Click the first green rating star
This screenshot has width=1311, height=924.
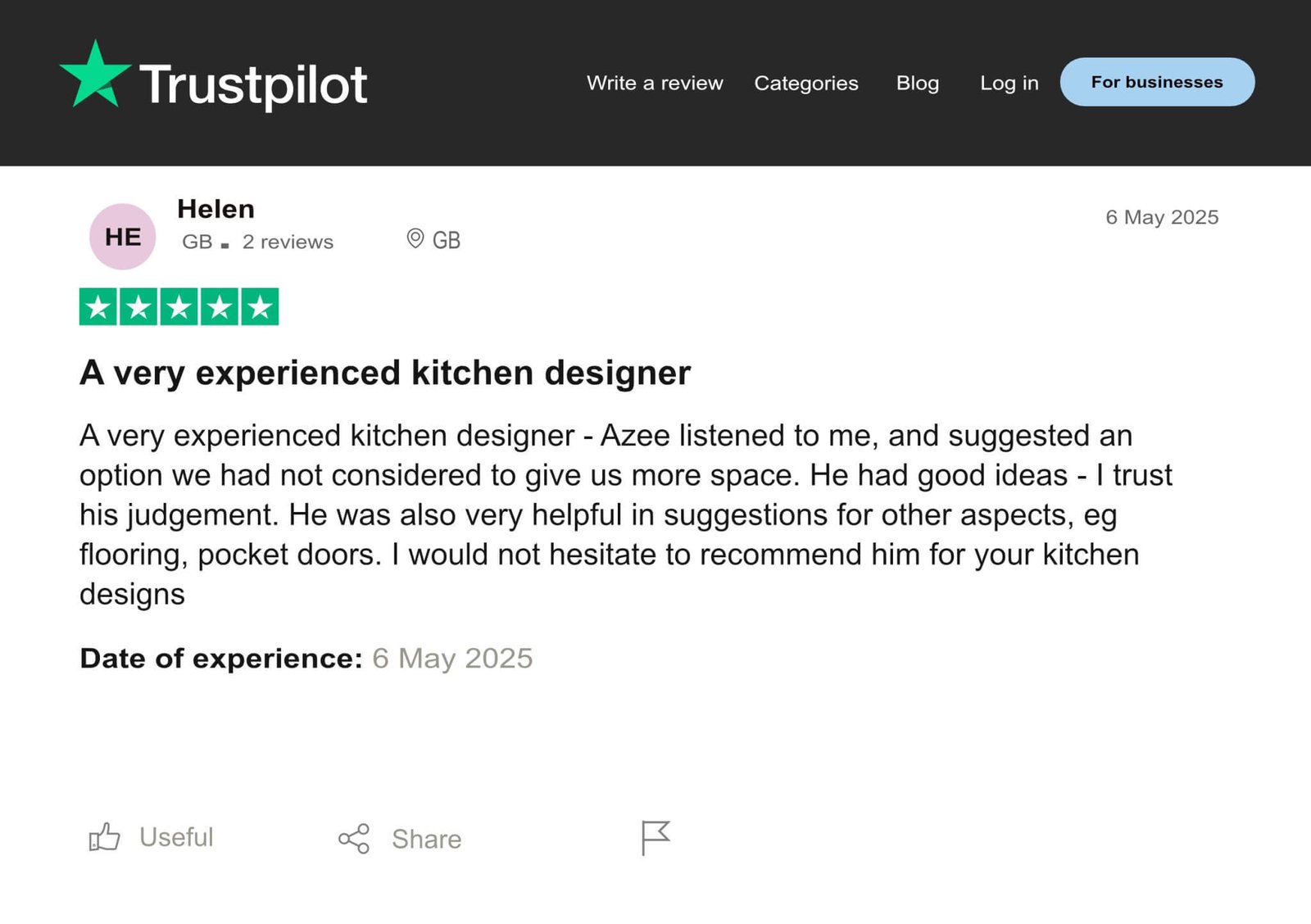[x=98, y=307]
